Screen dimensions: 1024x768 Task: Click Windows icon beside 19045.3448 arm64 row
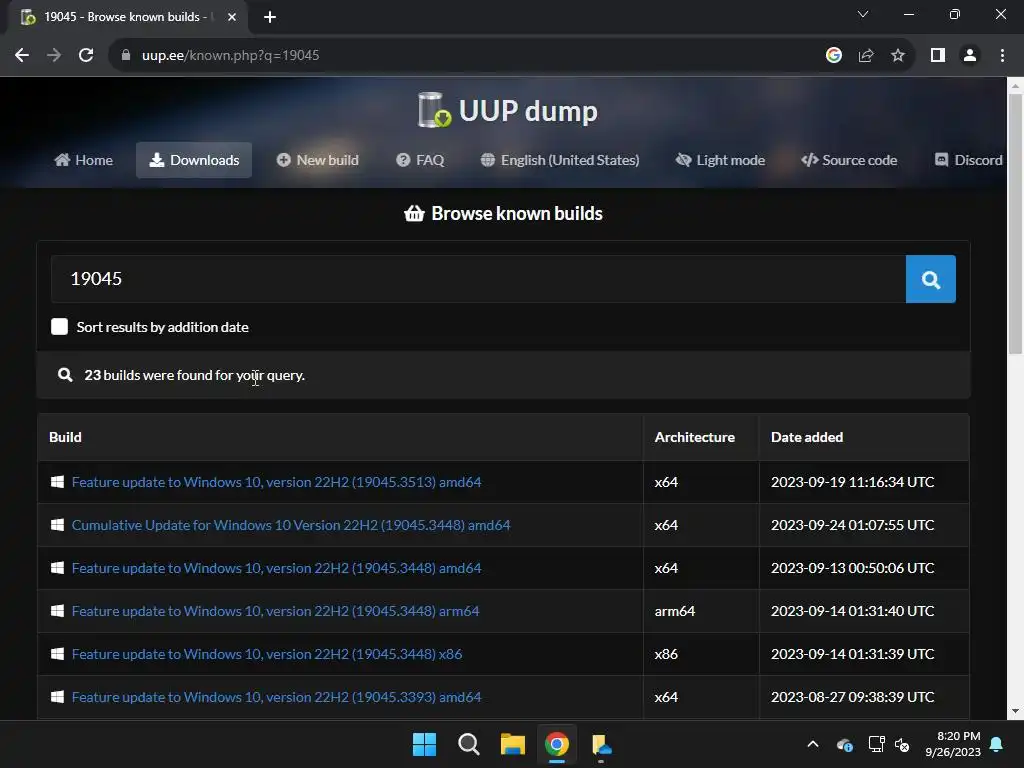(57, 611)
